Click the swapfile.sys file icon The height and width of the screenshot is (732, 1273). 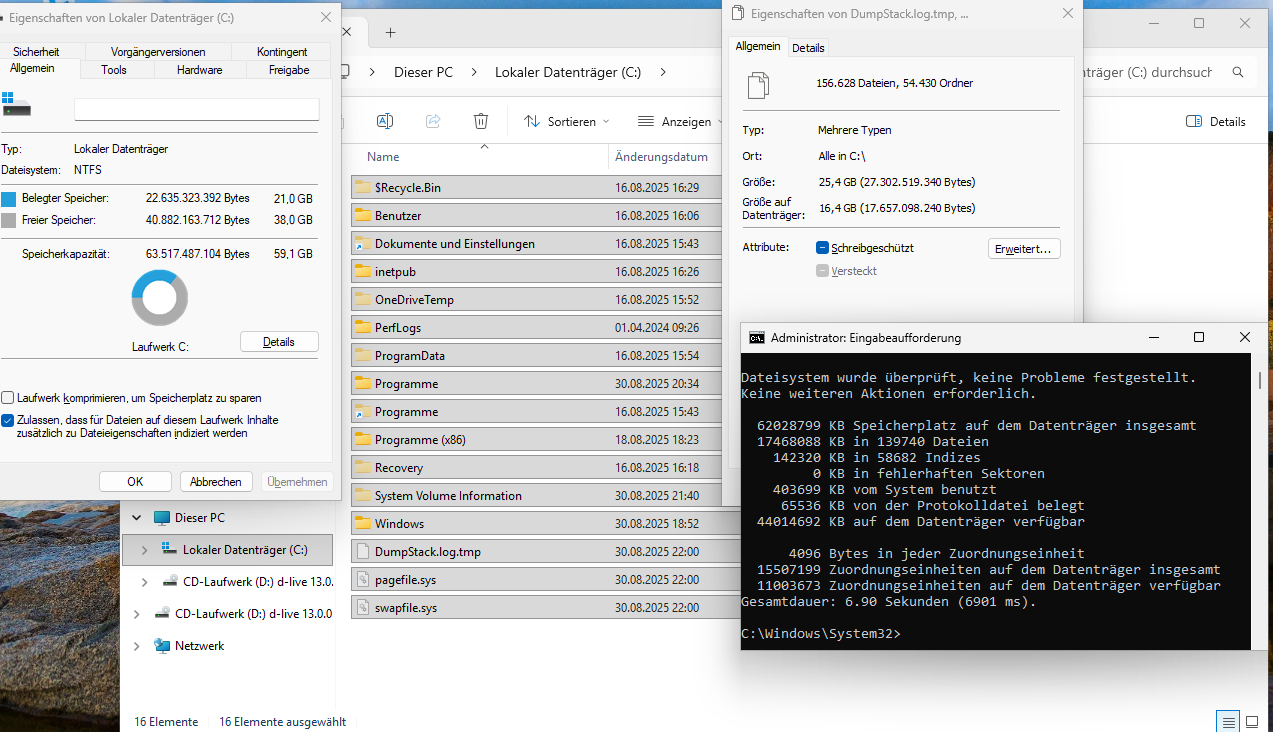(362, 607)
